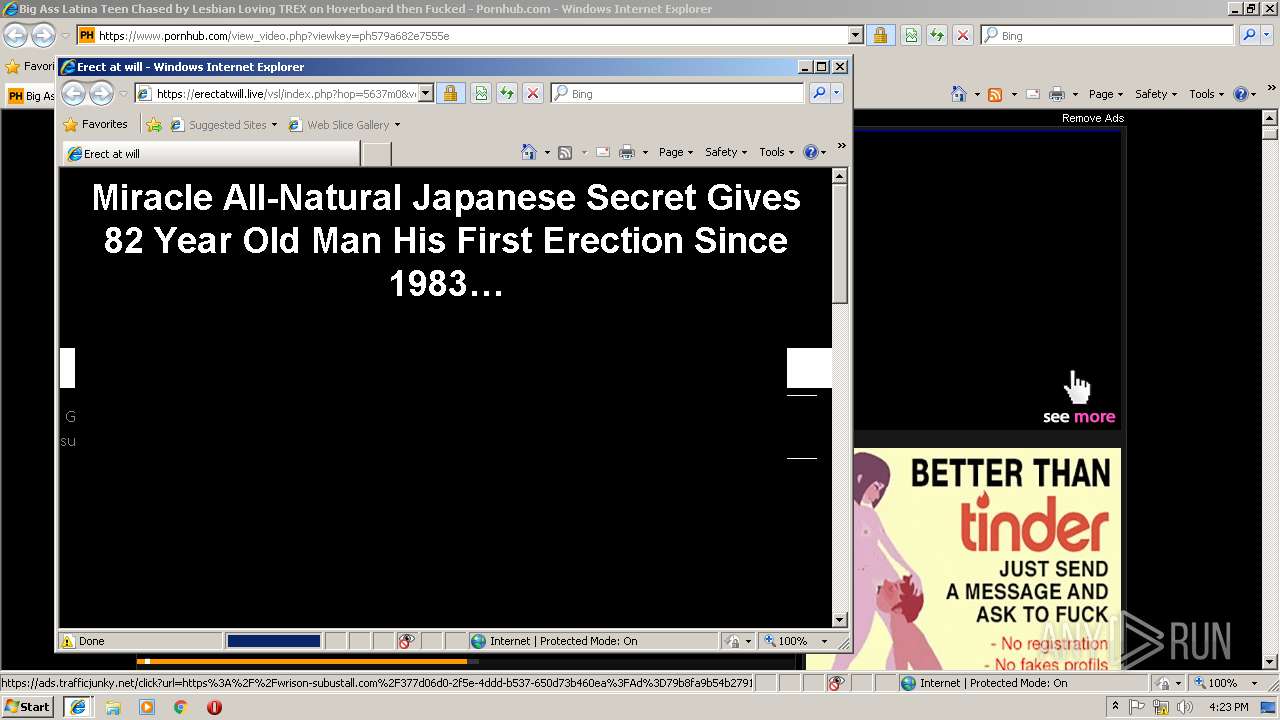1280x720 pixels.
Task: Open recent pages dropdown in front popup window
Action: point(123,94)
